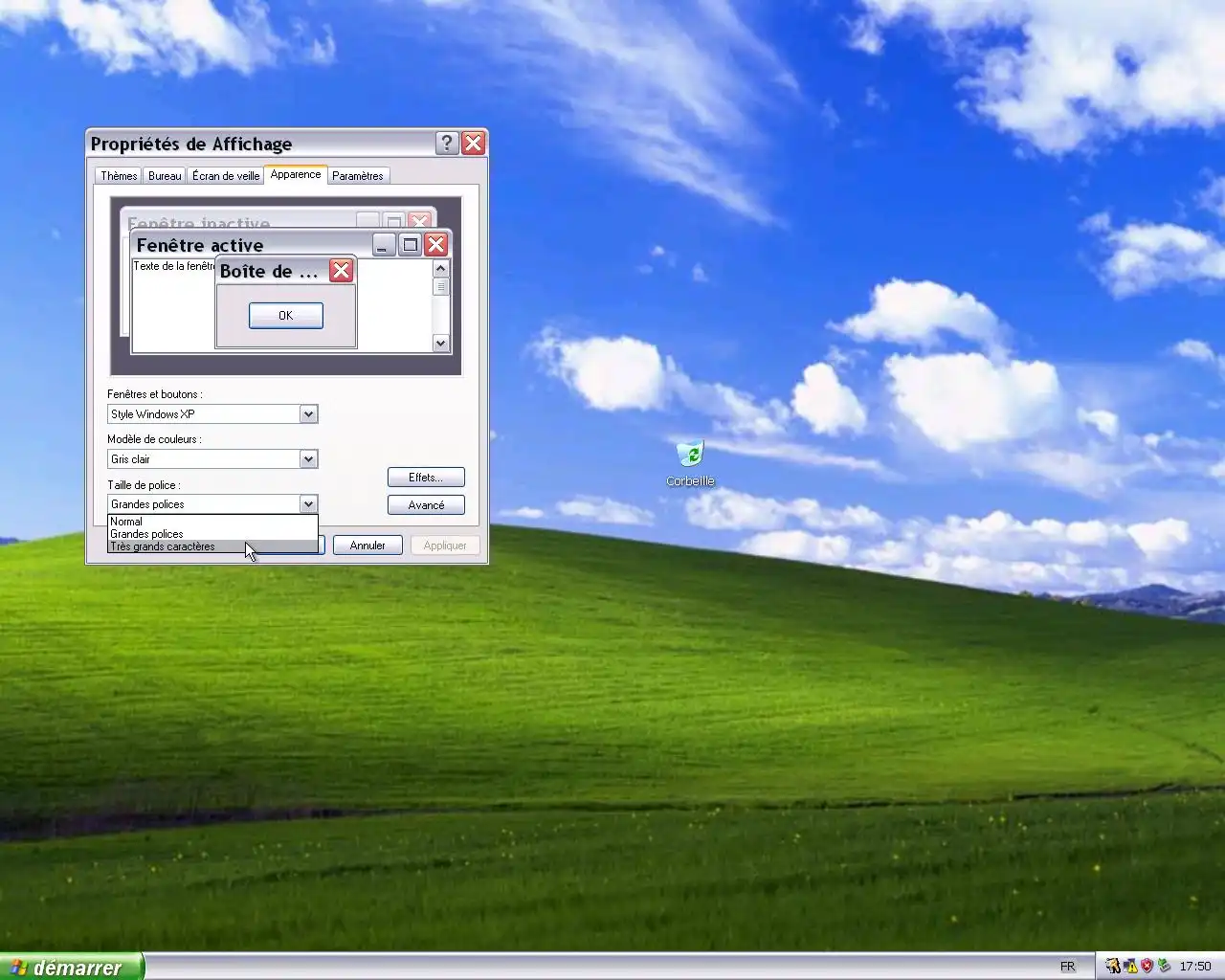Expand the Modèle de couleurs dropdown

tap(308, 459)
